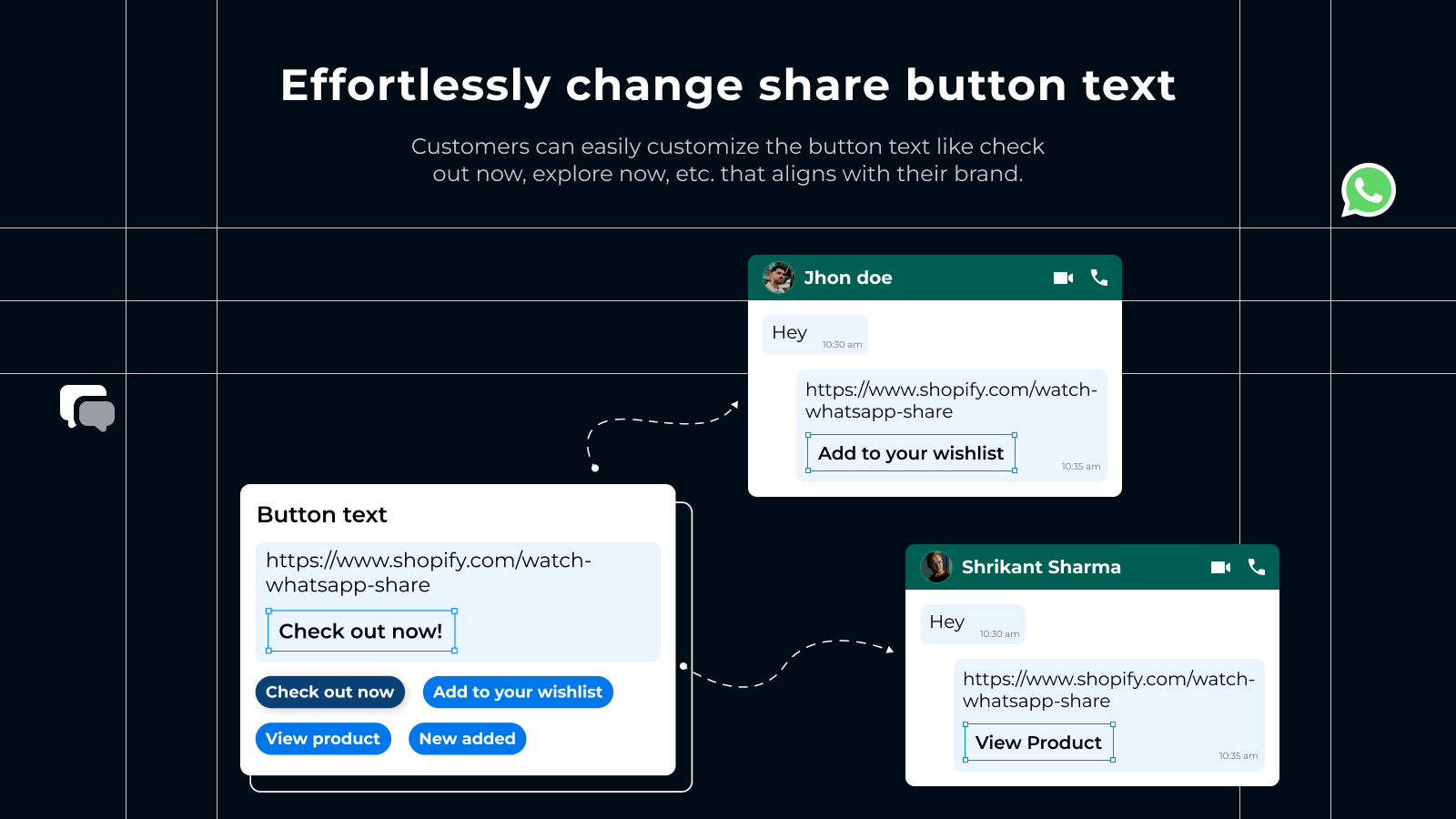Click the Jhon doe contact name

pos(848,278)
